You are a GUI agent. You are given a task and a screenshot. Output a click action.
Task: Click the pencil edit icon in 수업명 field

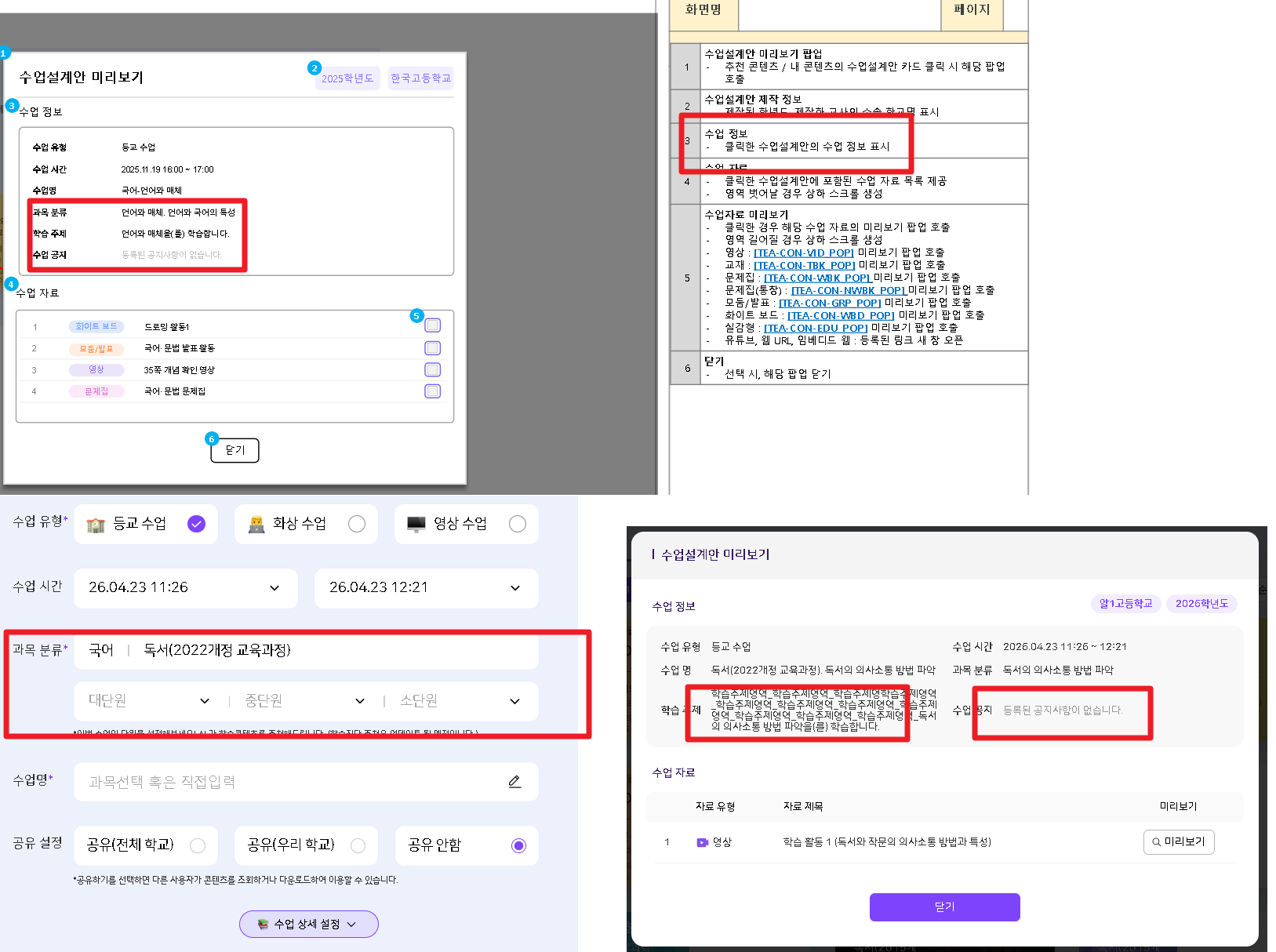coord(514,781)
